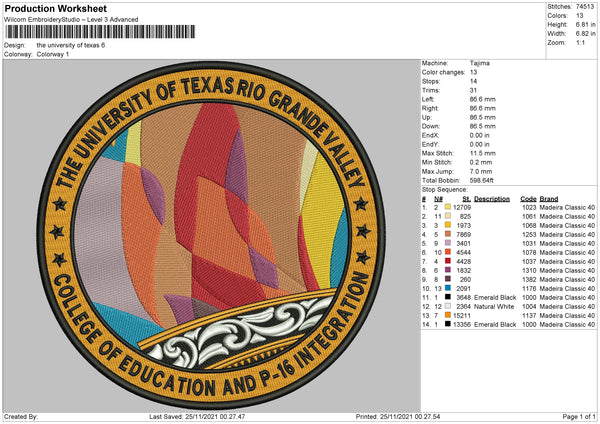
Task: Pick the lilac swatch beside 3401
Action: coord(448,243)
